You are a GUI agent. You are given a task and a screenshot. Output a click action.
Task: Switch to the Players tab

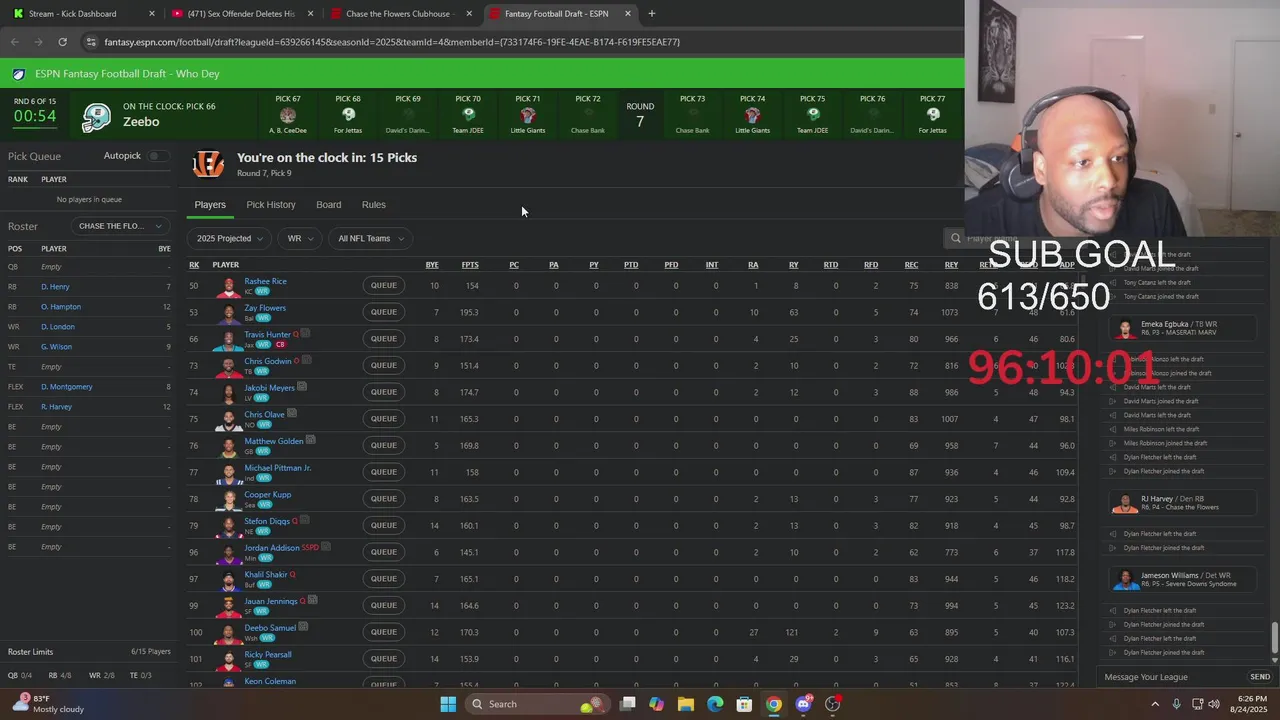[210, 205]
